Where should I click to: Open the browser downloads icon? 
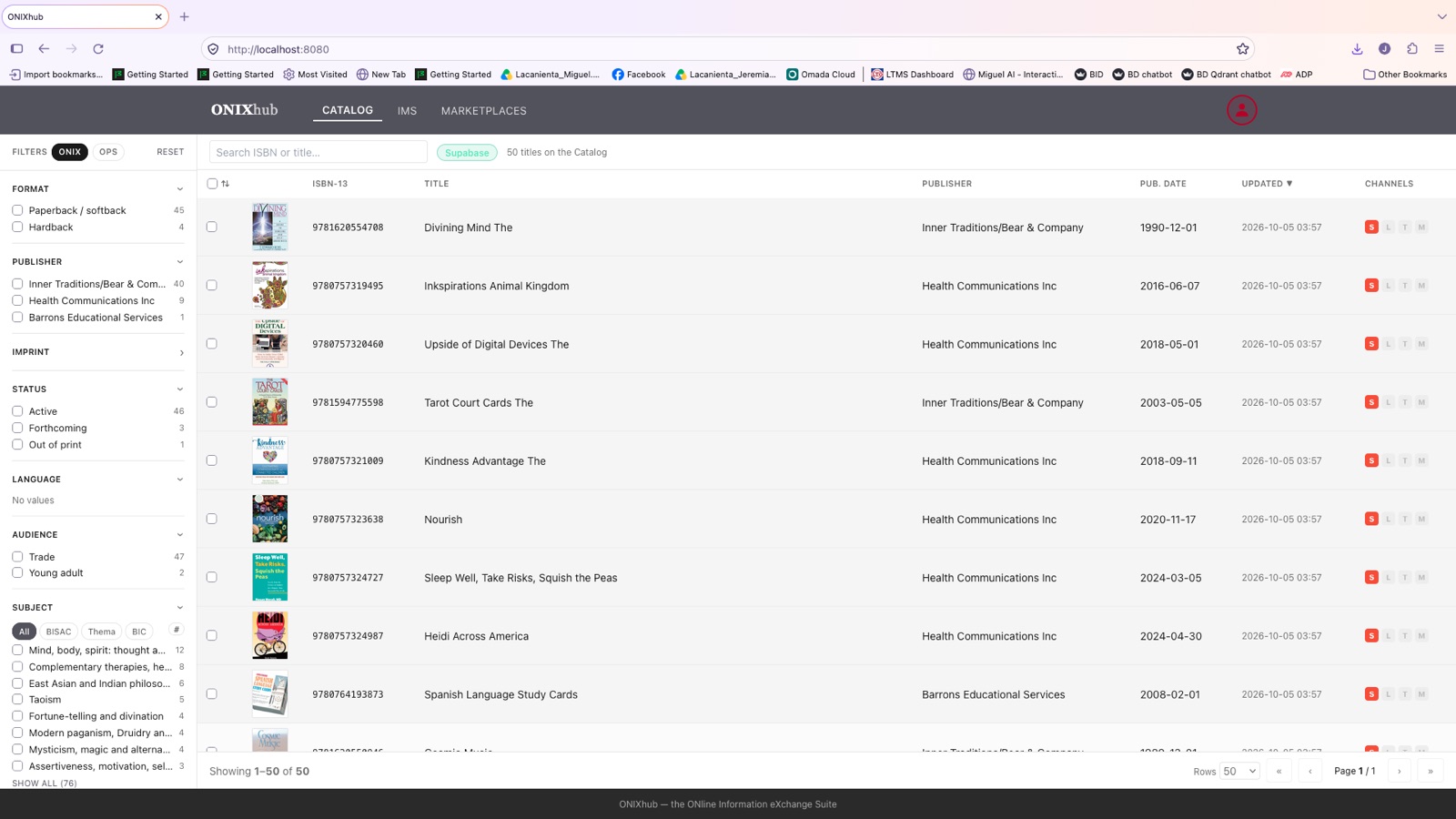[x=1357, y=49]
